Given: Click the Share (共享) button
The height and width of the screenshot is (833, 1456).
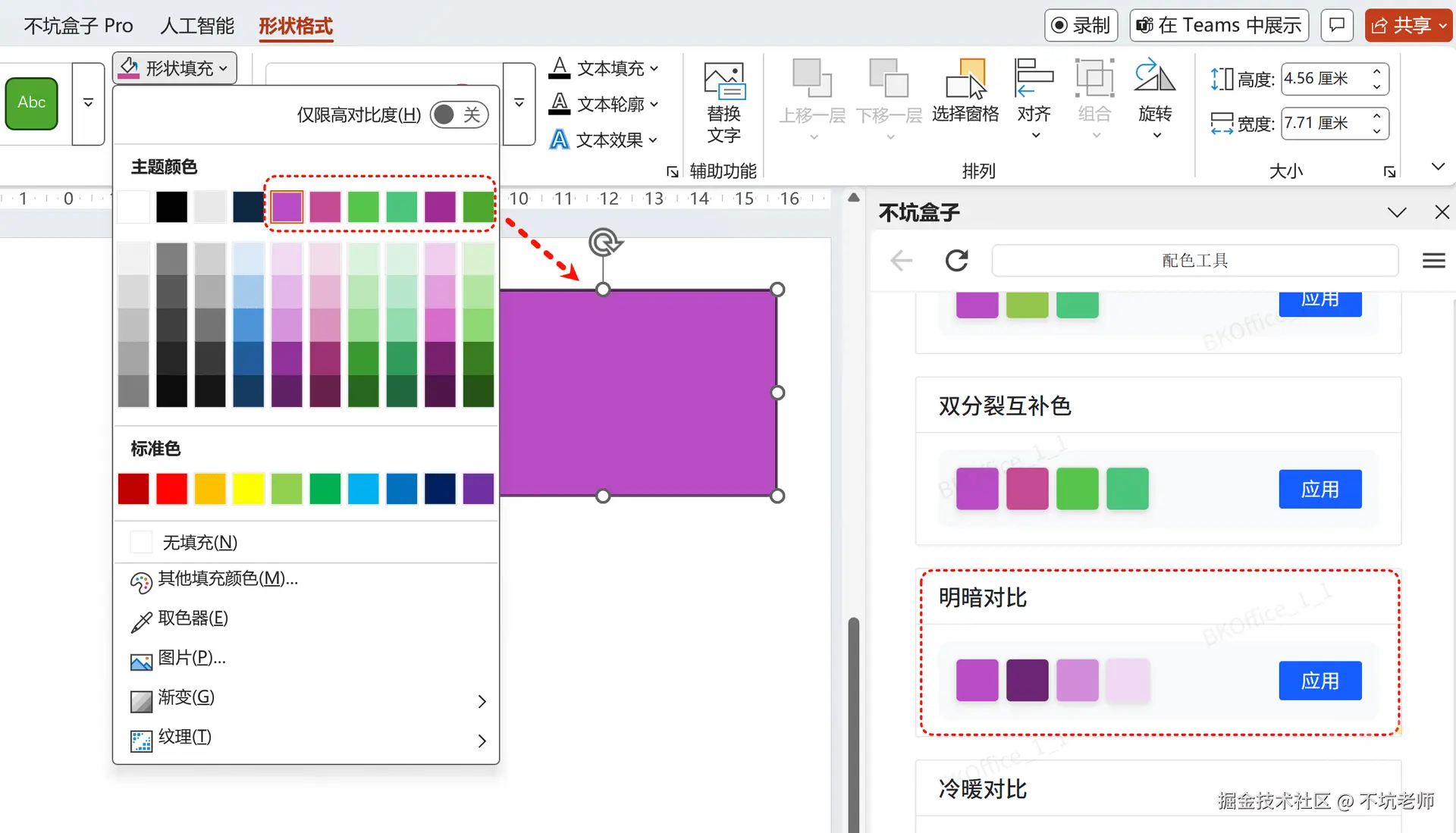Looking at the screenshot, I should (x=1401, y=25).
